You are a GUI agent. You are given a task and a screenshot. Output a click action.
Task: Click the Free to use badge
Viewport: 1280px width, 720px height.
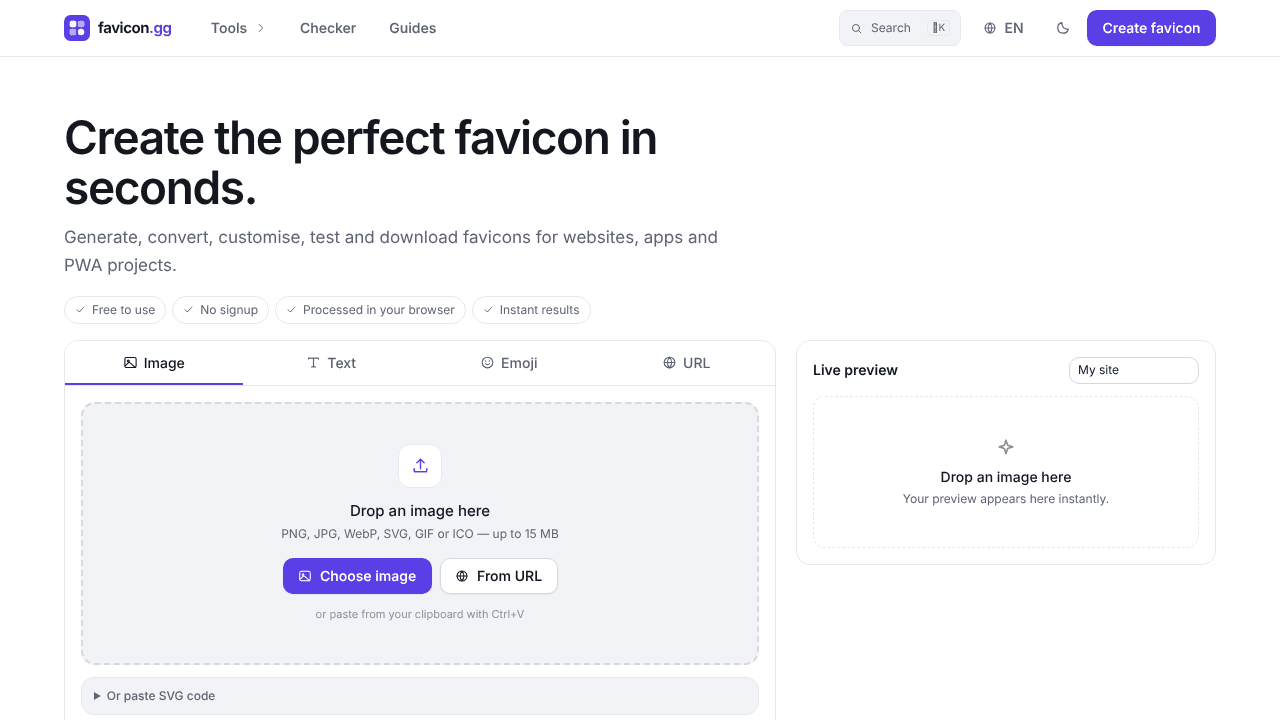115,310
